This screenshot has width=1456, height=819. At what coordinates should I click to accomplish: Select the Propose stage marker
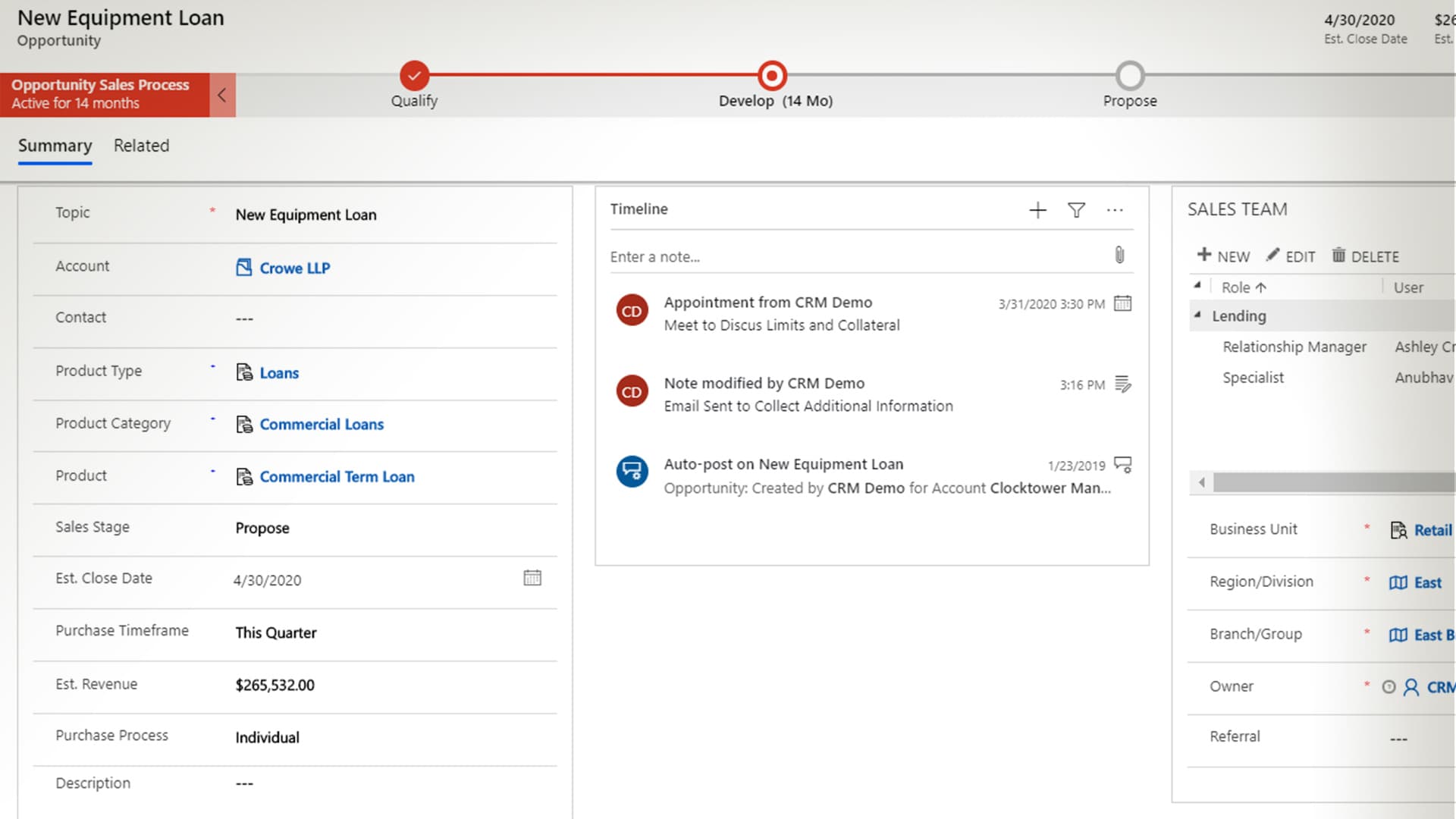(1130, 76)
